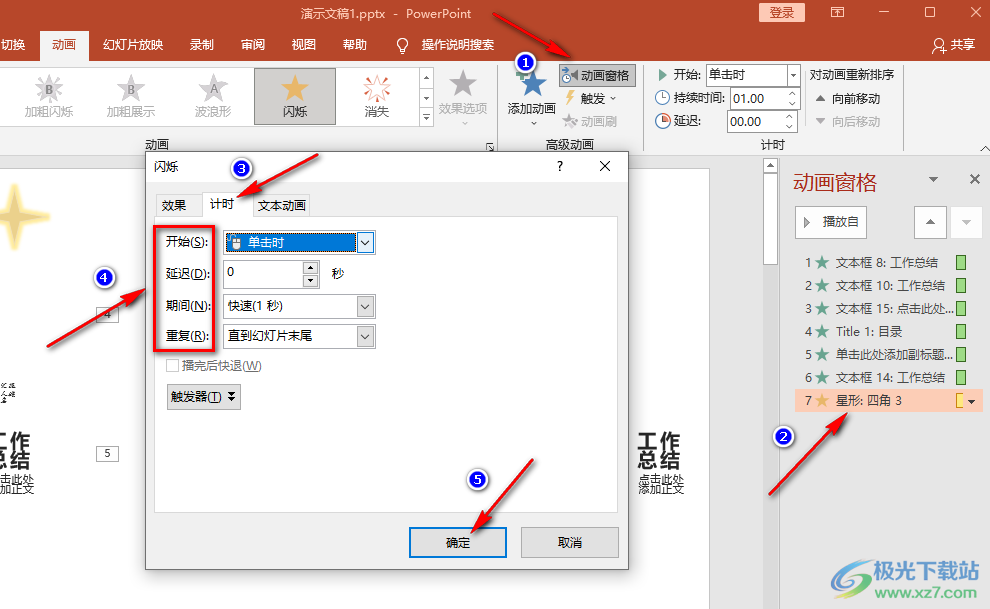Select animation 文本框 15: 点击此处
This screenshot has width=990, height=609.
886,309
